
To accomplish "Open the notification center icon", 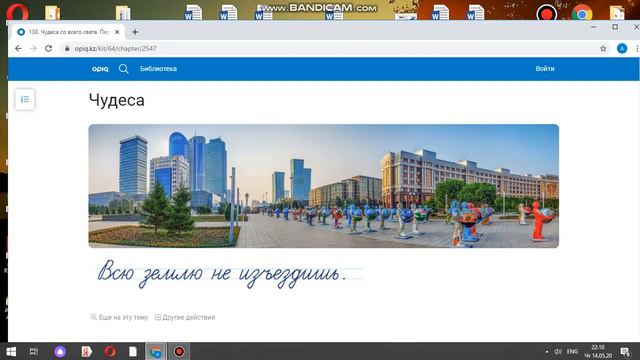I will (x=625, y=351).
